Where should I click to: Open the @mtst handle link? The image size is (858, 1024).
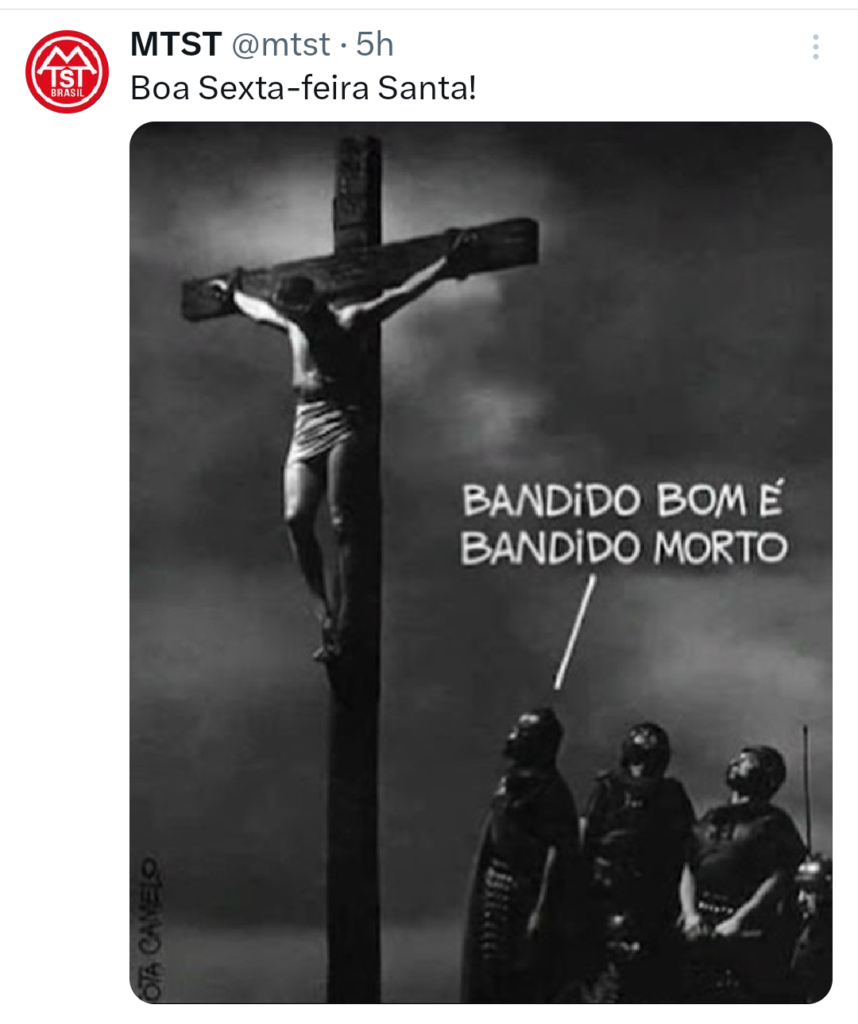point(281,45)
